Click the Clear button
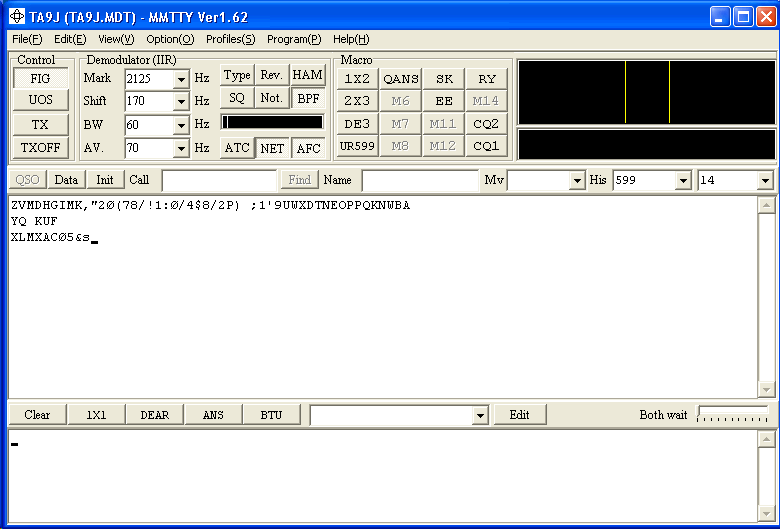The image size is (780, 529). click(37, 414)
